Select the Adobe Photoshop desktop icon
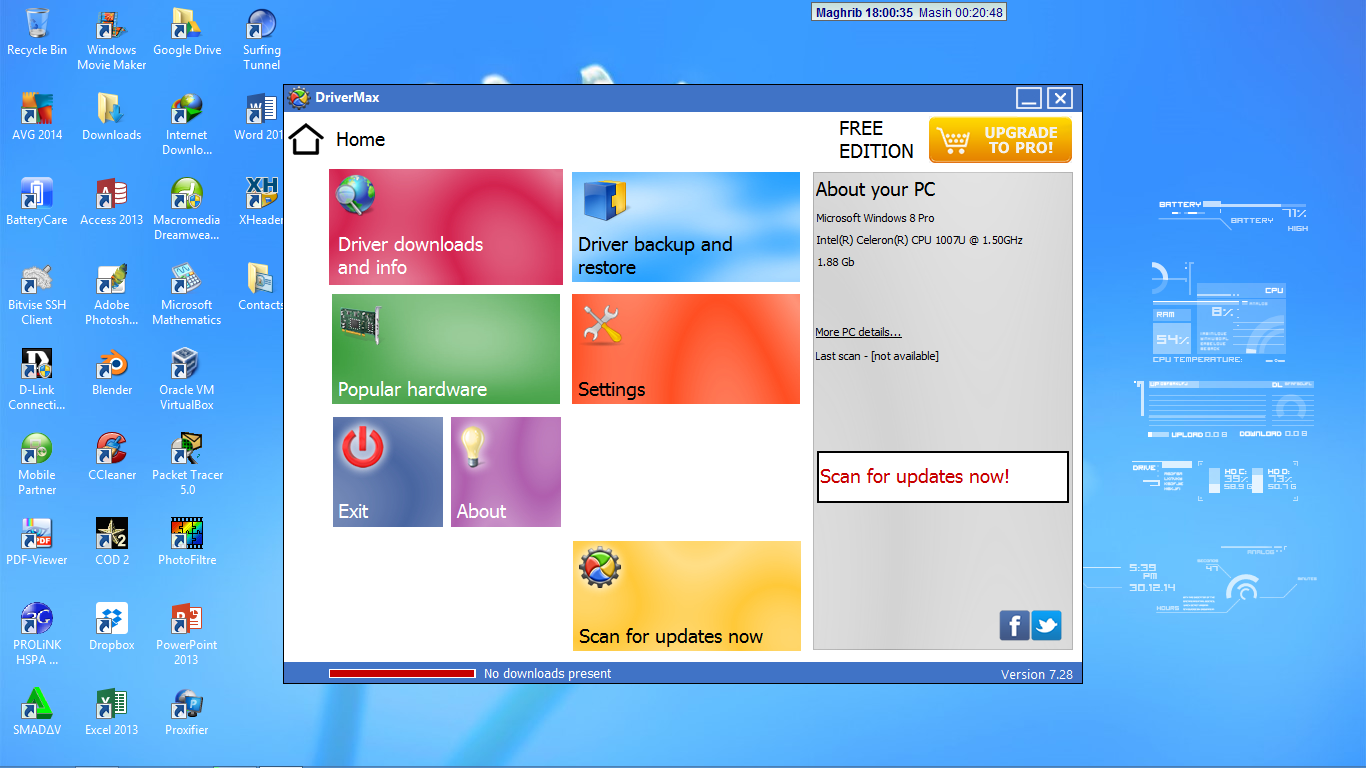This screenshot has height=768, width=1366. click(112, 295)
